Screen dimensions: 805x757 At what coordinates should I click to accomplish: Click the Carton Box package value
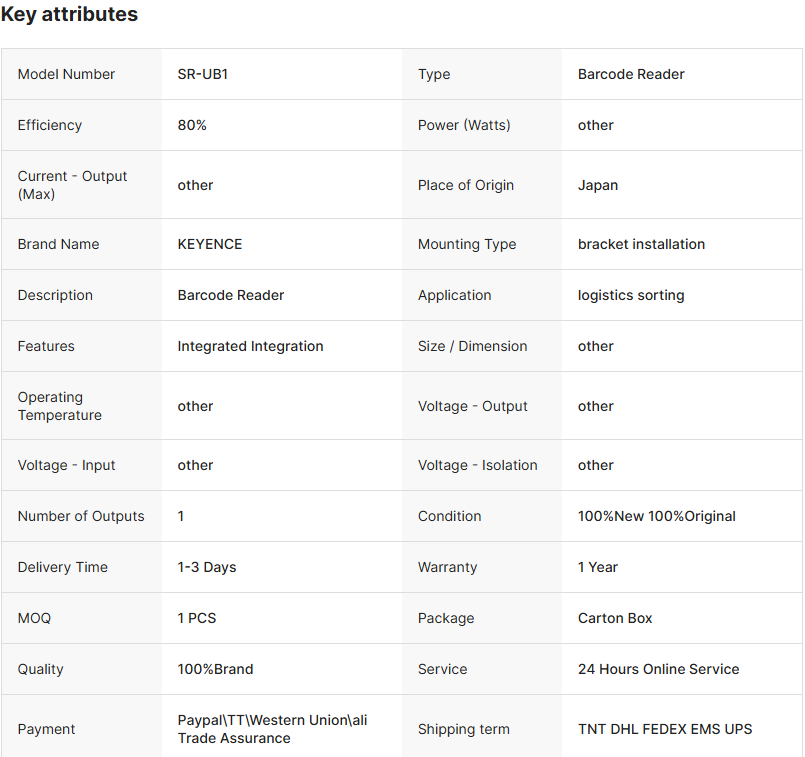click(615, 618)
